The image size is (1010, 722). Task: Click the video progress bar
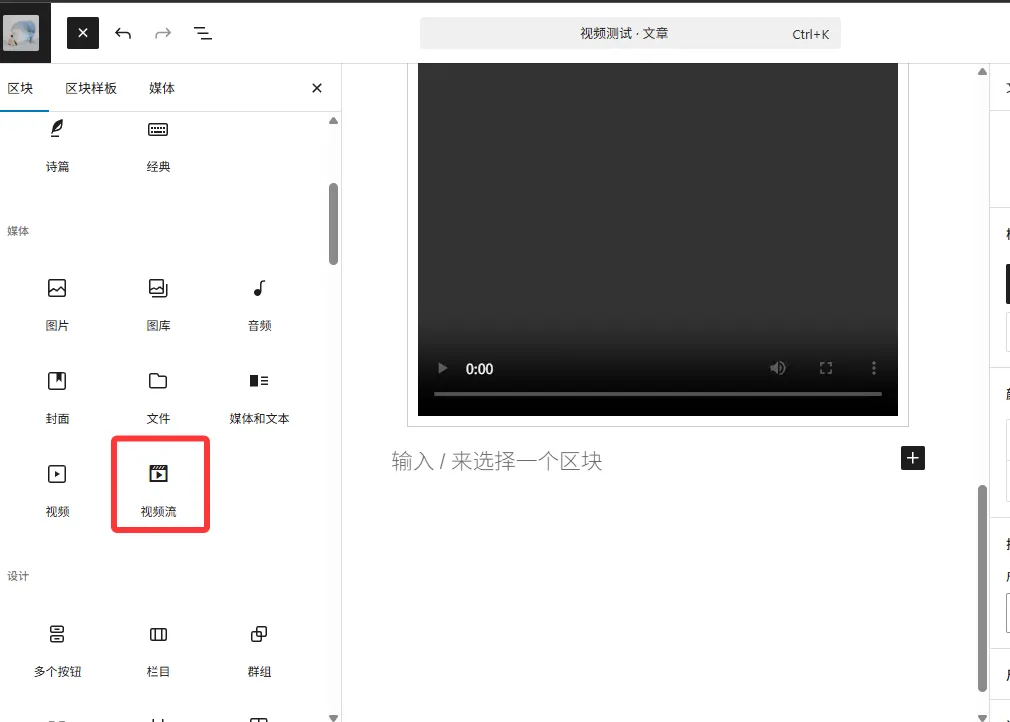coord(657,394)
